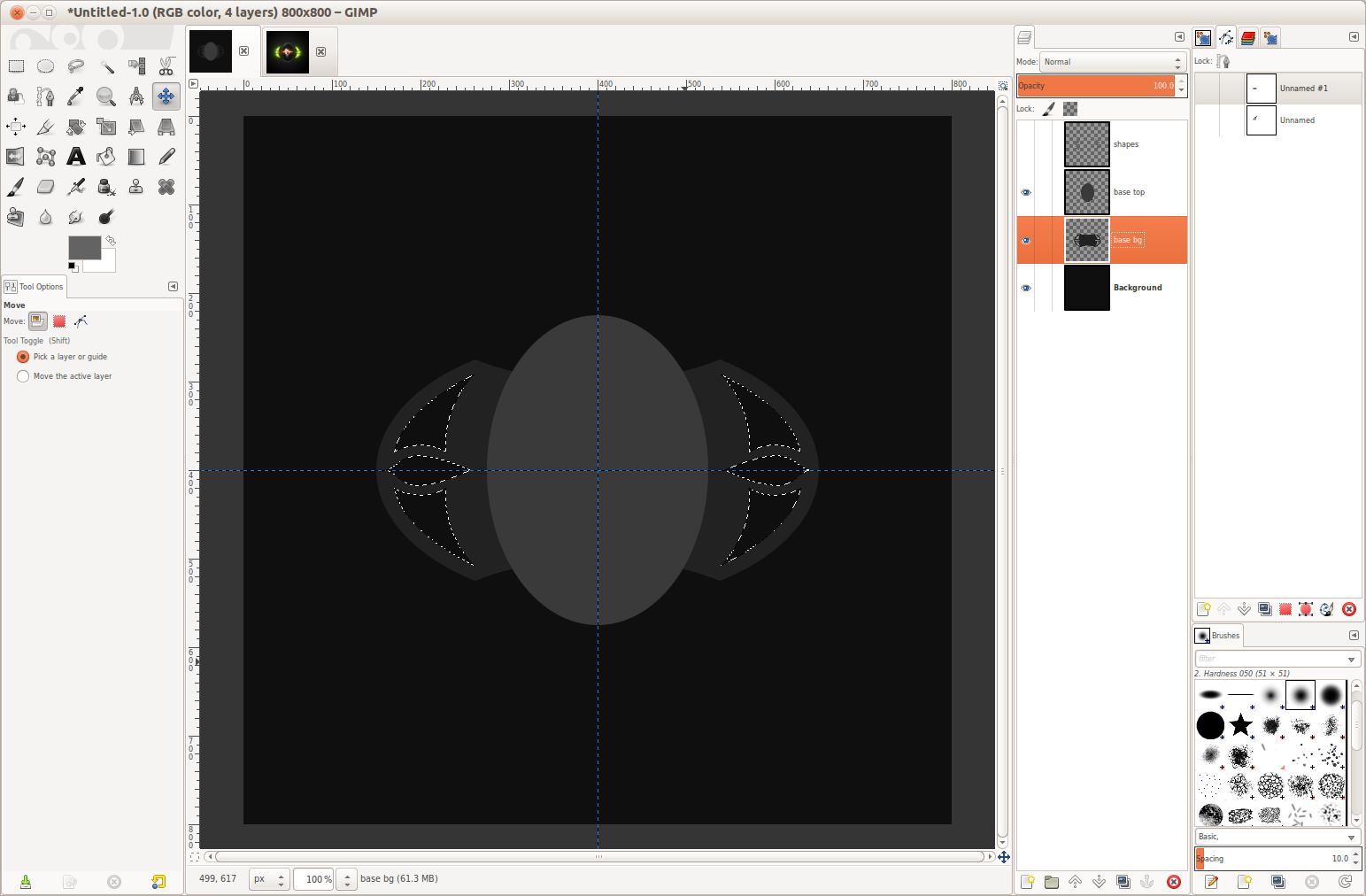Create a new layer in the Layers panel
The width and height of the screenshot is (1366, 896).
[1027, 882]
